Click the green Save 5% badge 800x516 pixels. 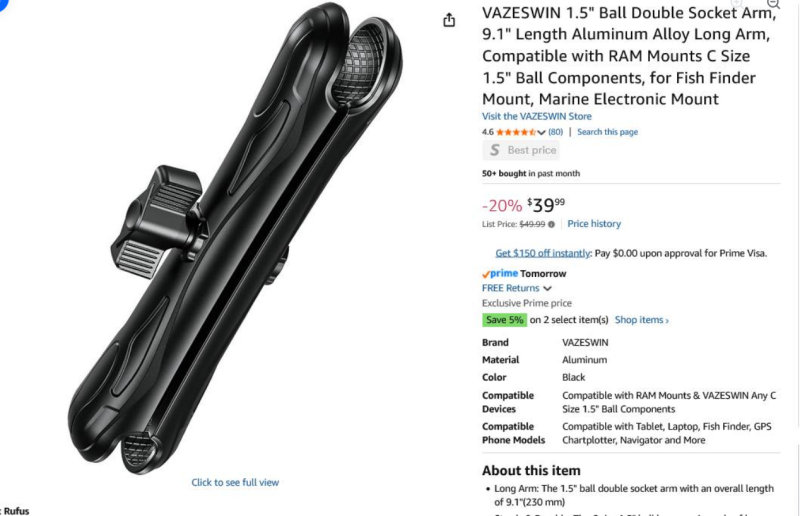[x=504, y=320]
